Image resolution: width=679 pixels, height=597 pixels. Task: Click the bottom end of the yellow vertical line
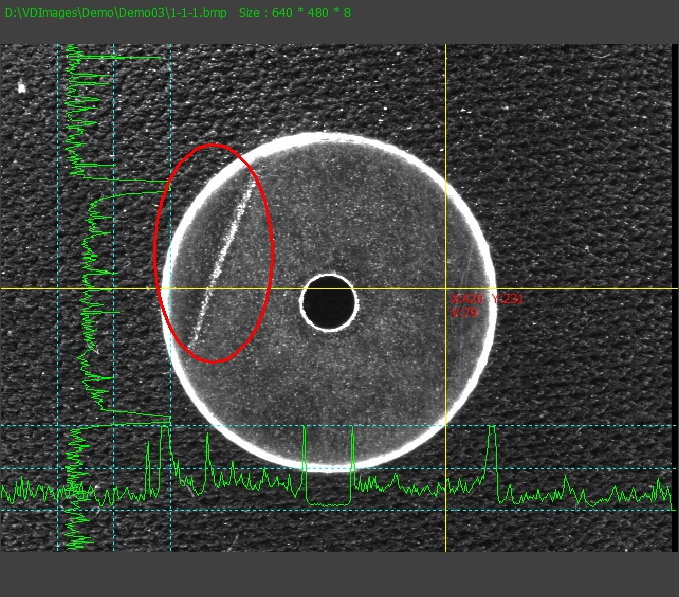(445, 548)
